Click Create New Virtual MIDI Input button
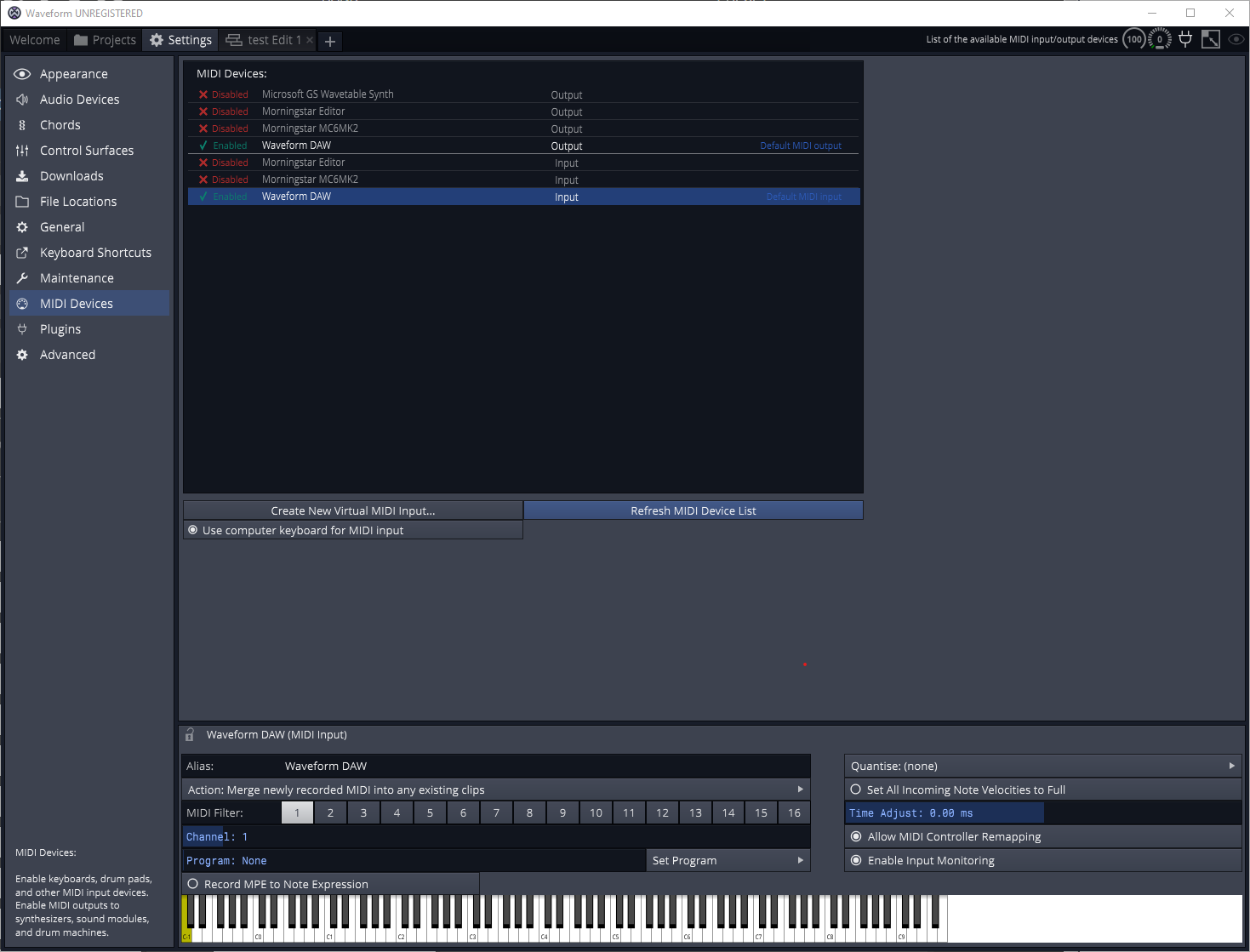 pyautogui.click(x=352, y=510)
